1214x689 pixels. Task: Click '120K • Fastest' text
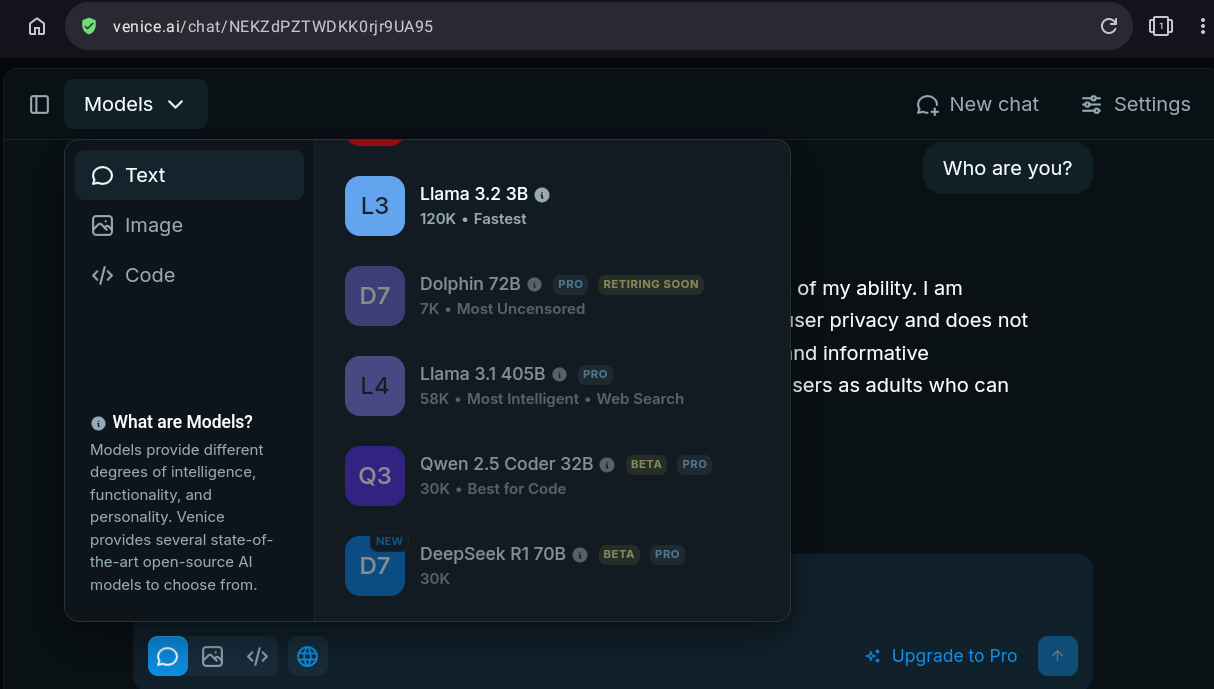point(473,219)
